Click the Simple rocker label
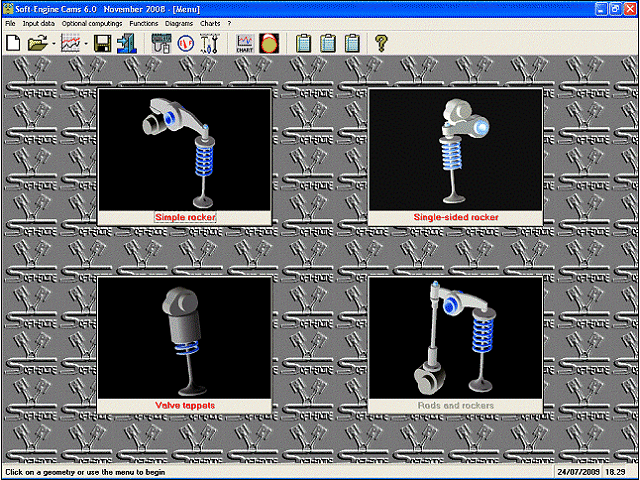 tap(185, 218)
